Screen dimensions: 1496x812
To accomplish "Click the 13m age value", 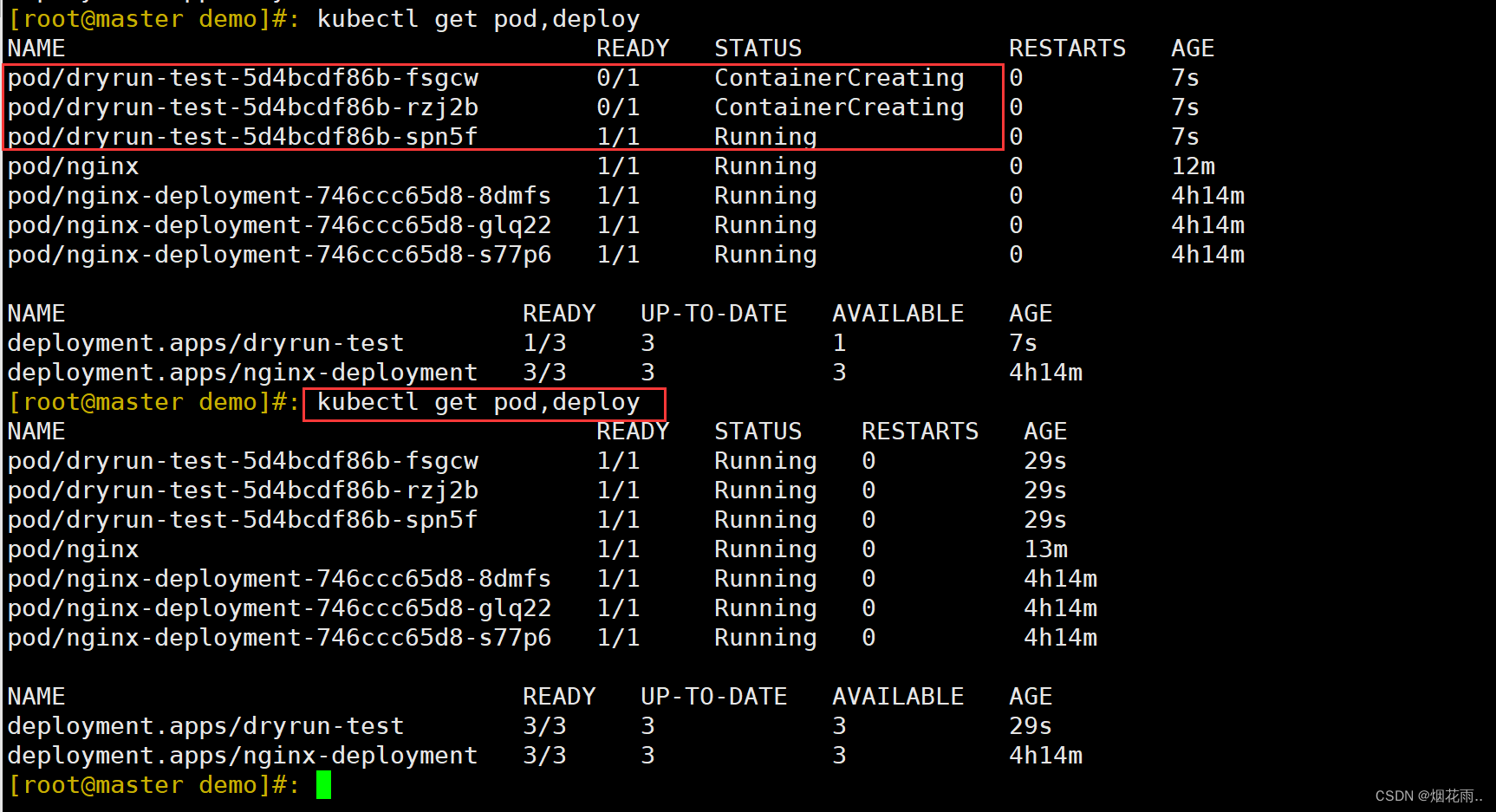I will point(1045,549).
